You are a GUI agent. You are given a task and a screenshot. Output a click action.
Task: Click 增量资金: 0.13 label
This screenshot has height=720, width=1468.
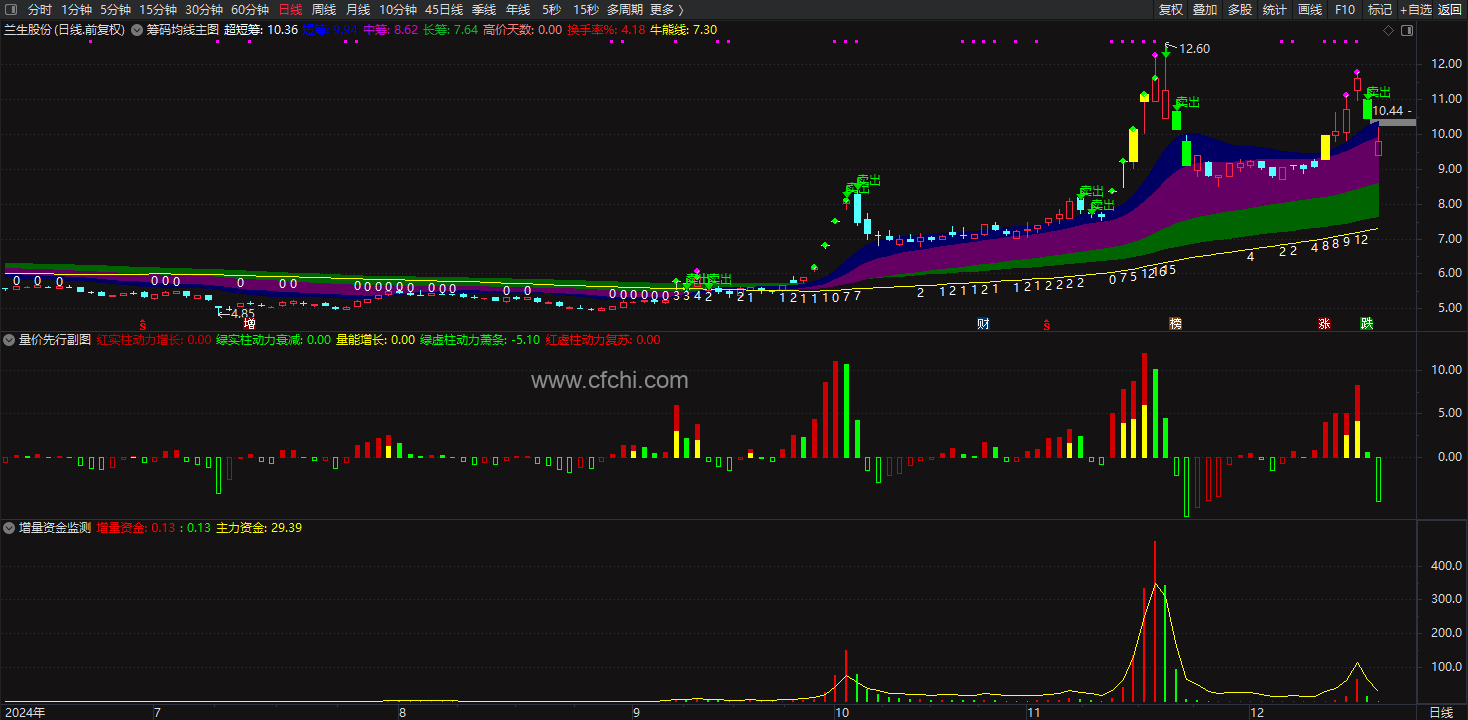pyautogui.click(x=136, y=527)
